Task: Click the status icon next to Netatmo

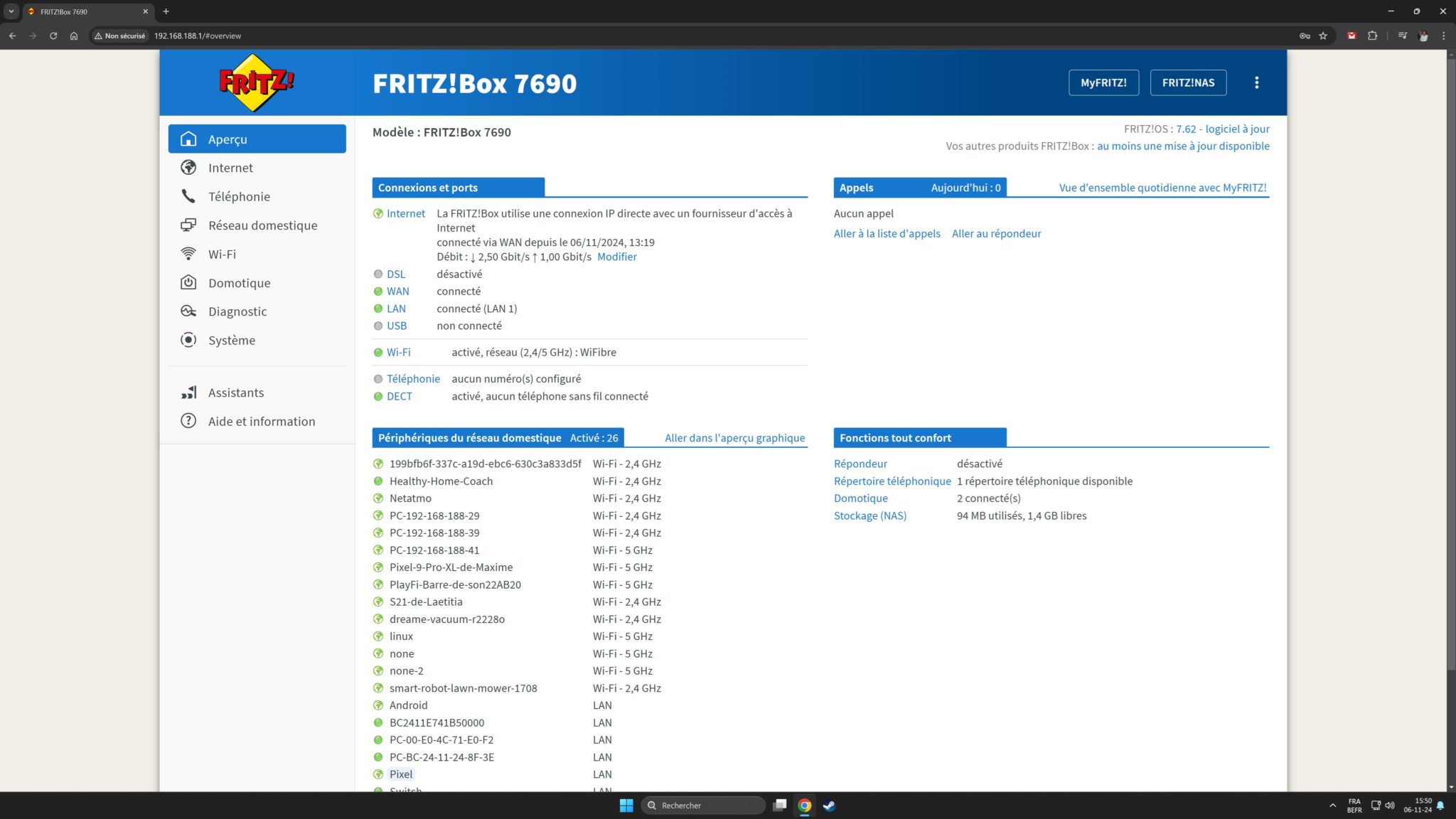Action: (x=378, y=498)
